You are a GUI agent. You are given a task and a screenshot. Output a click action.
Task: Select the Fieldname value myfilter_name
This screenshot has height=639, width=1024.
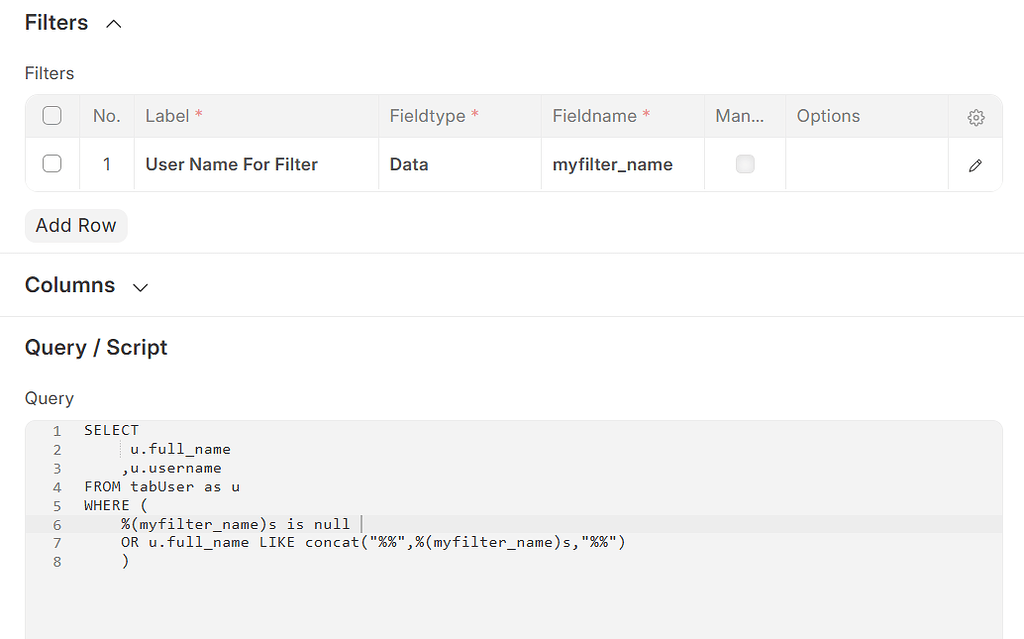[x=610, y=163]
